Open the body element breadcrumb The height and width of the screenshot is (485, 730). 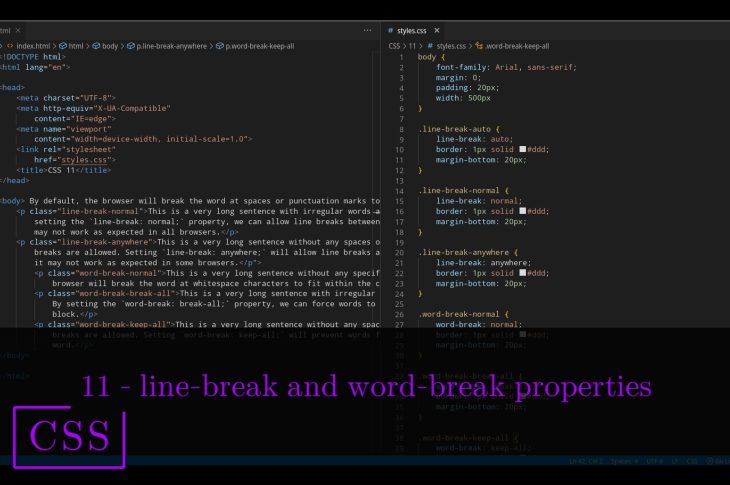pos(109,46)
